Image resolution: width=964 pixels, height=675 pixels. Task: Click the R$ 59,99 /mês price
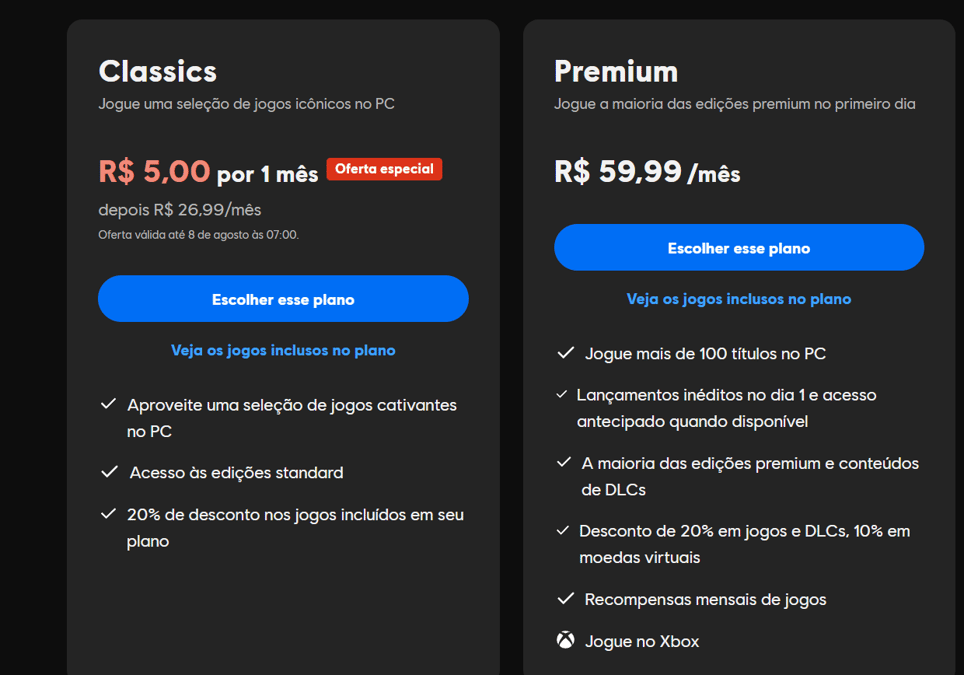[x=647, y=172]
